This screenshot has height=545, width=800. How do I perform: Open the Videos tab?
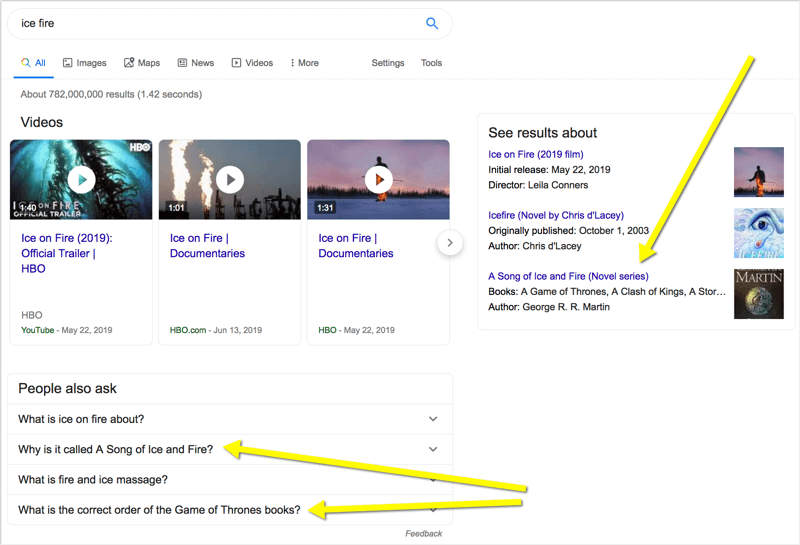click(x=253, y=63)
